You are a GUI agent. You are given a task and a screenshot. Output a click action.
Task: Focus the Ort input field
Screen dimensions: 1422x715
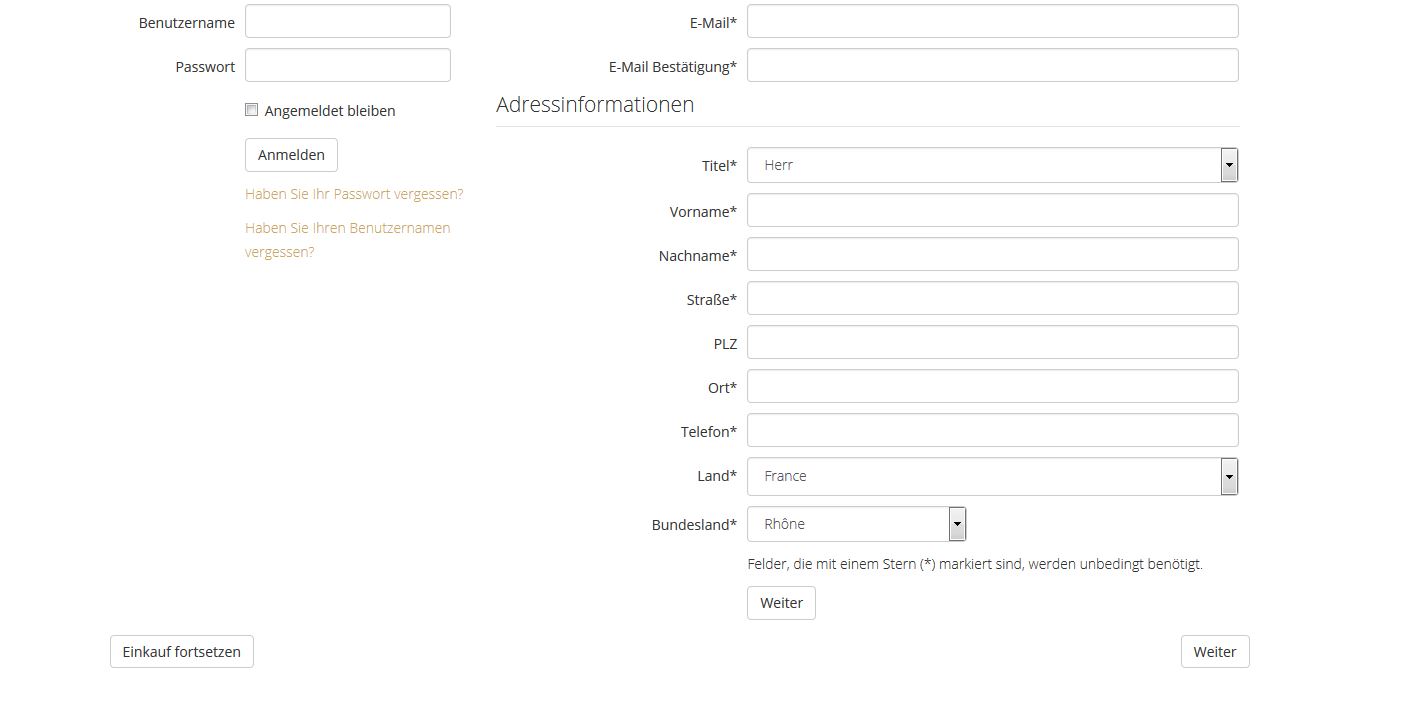pos(992,386)
